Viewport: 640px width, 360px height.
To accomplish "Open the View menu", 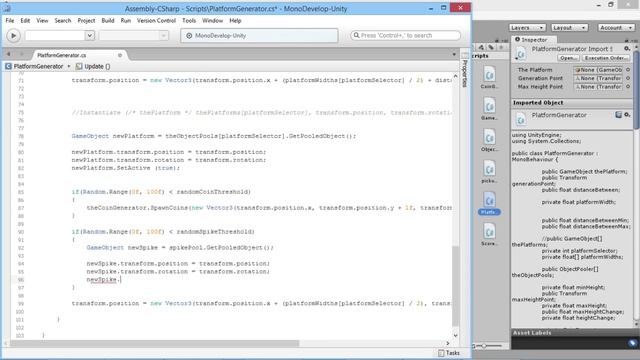I will (x=42, y=20).
